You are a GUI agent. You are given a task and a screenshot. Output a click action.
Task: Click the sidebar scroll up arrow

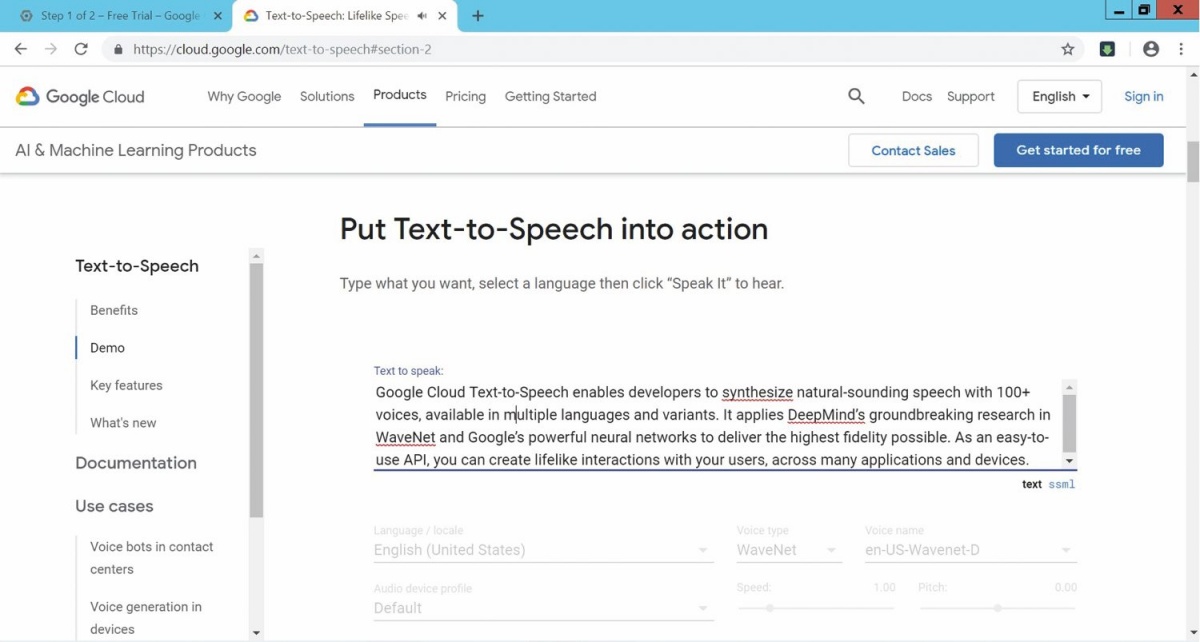point(256,256)
